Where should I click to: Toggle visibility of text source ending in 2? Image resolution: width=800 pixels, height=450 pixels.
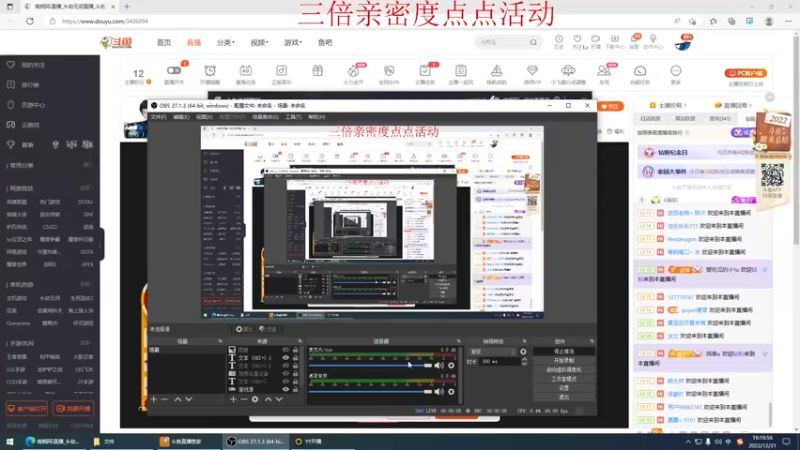[x=286, y=366]
